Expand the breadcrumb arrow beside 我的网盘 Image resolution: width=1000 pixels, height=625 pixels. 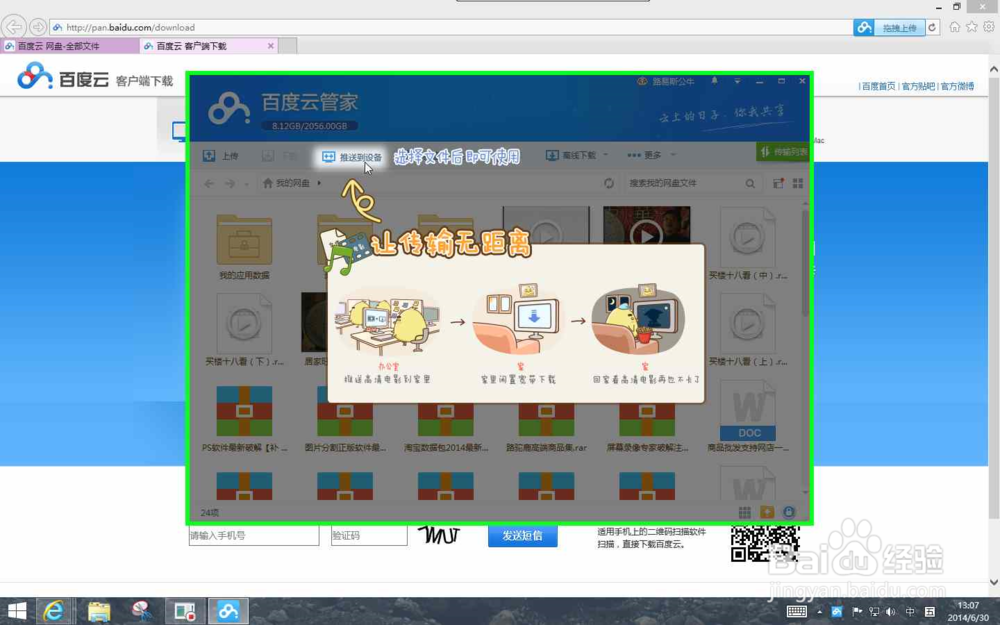pyautogui.click(x=320, y=183)
